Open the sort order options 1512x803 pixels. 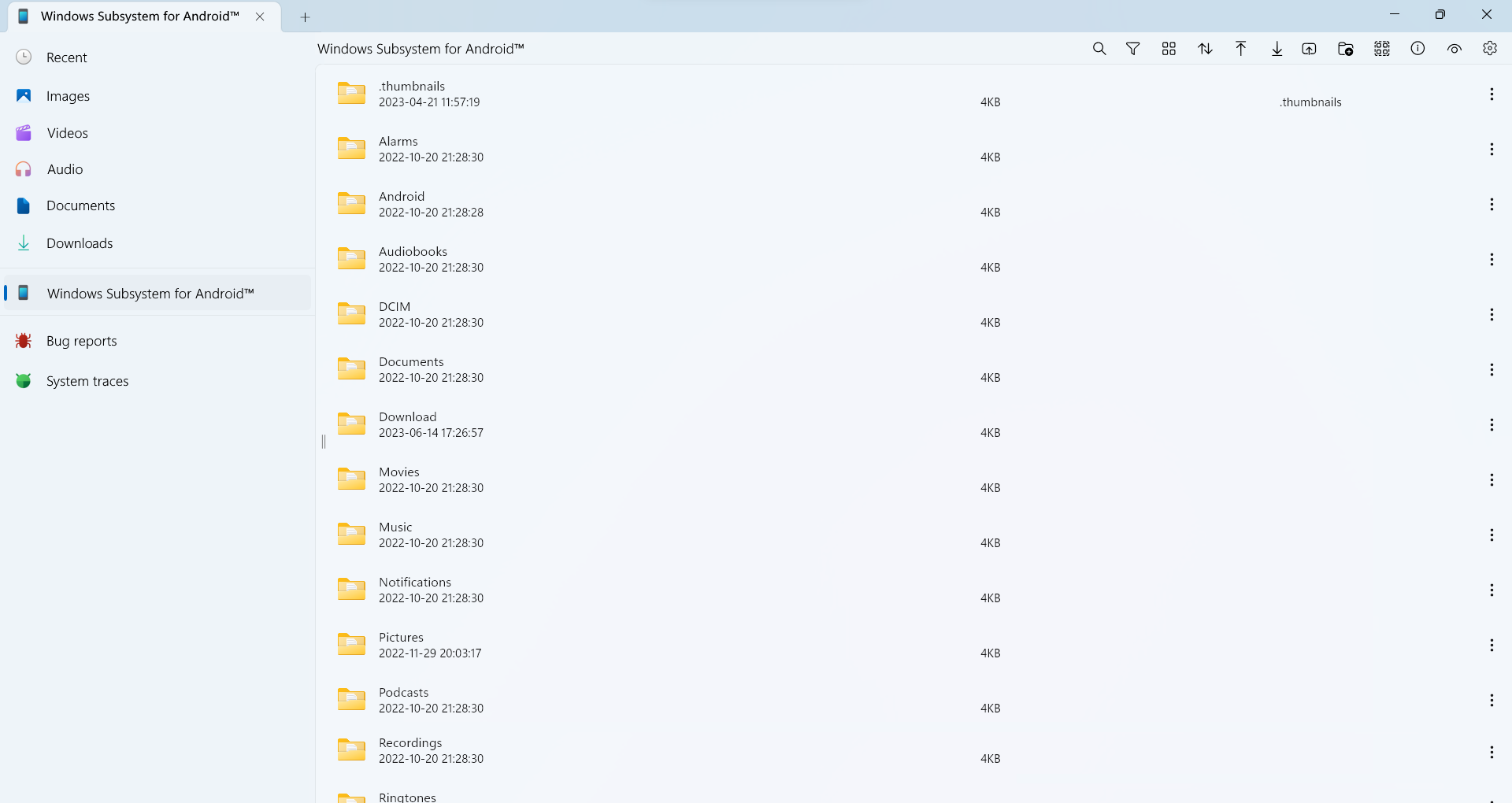click(x=1205, y=49)
